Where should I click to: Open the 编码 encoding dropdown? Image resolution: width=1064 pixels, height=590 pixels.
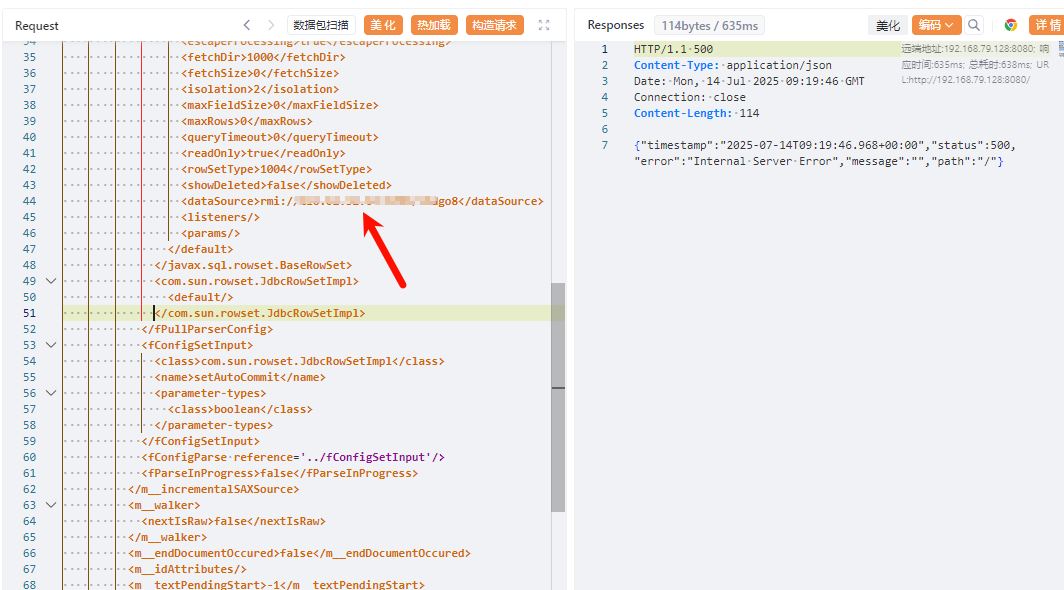coord(936,25)
